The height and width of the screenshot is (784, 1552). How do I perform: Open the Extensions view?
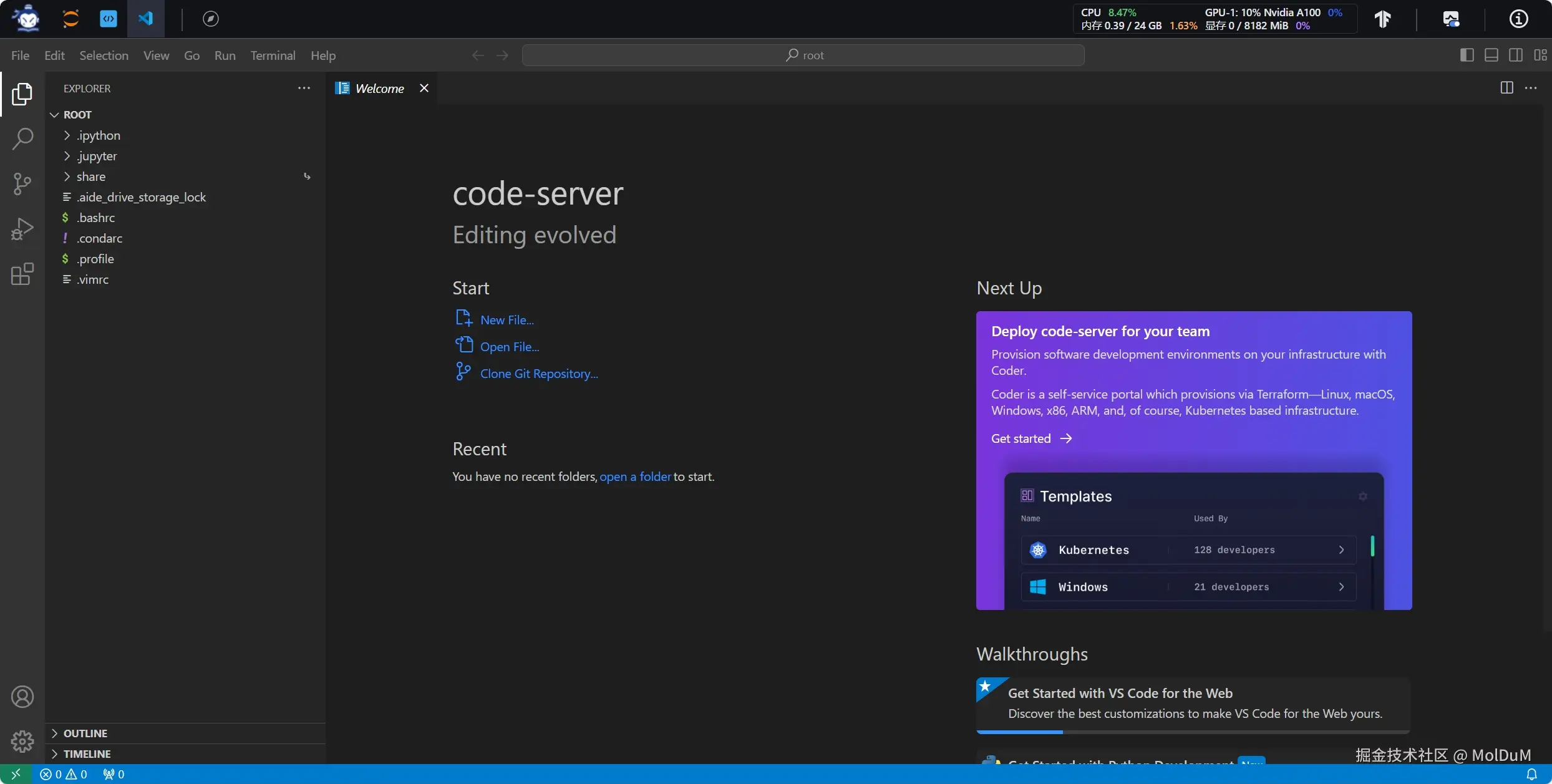coord(22,274)
